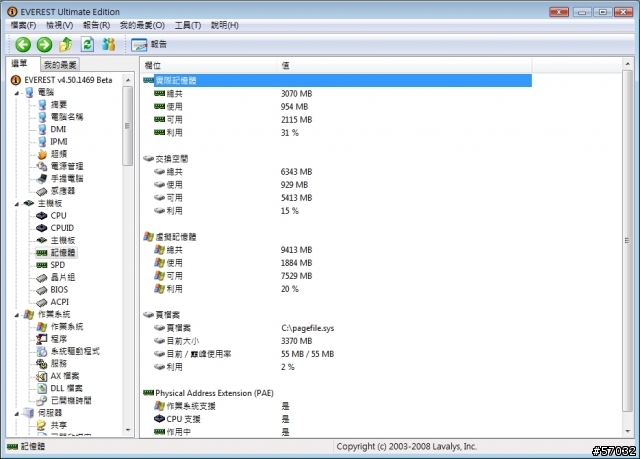The width and height of the screenshot is (640, 459).
Task: Open the SPD tree item
Action: click(58, 265)
